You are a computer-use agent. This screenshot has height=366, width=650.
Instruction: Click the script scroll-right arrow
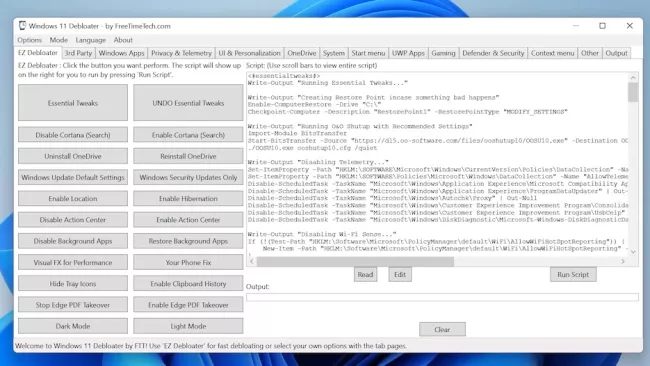[x=623, y=262]
